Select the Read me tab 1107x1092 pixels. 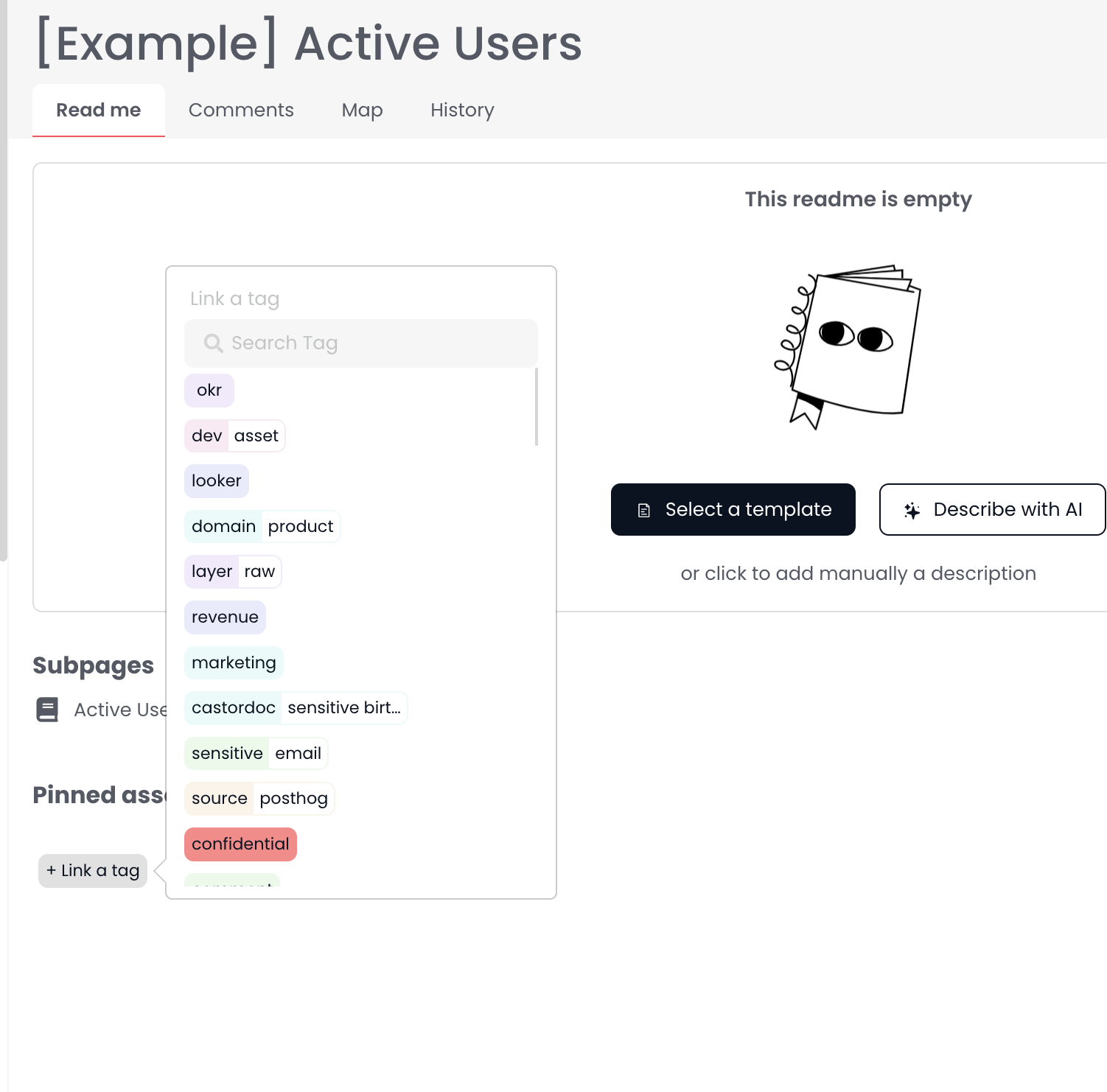point(99,111)
